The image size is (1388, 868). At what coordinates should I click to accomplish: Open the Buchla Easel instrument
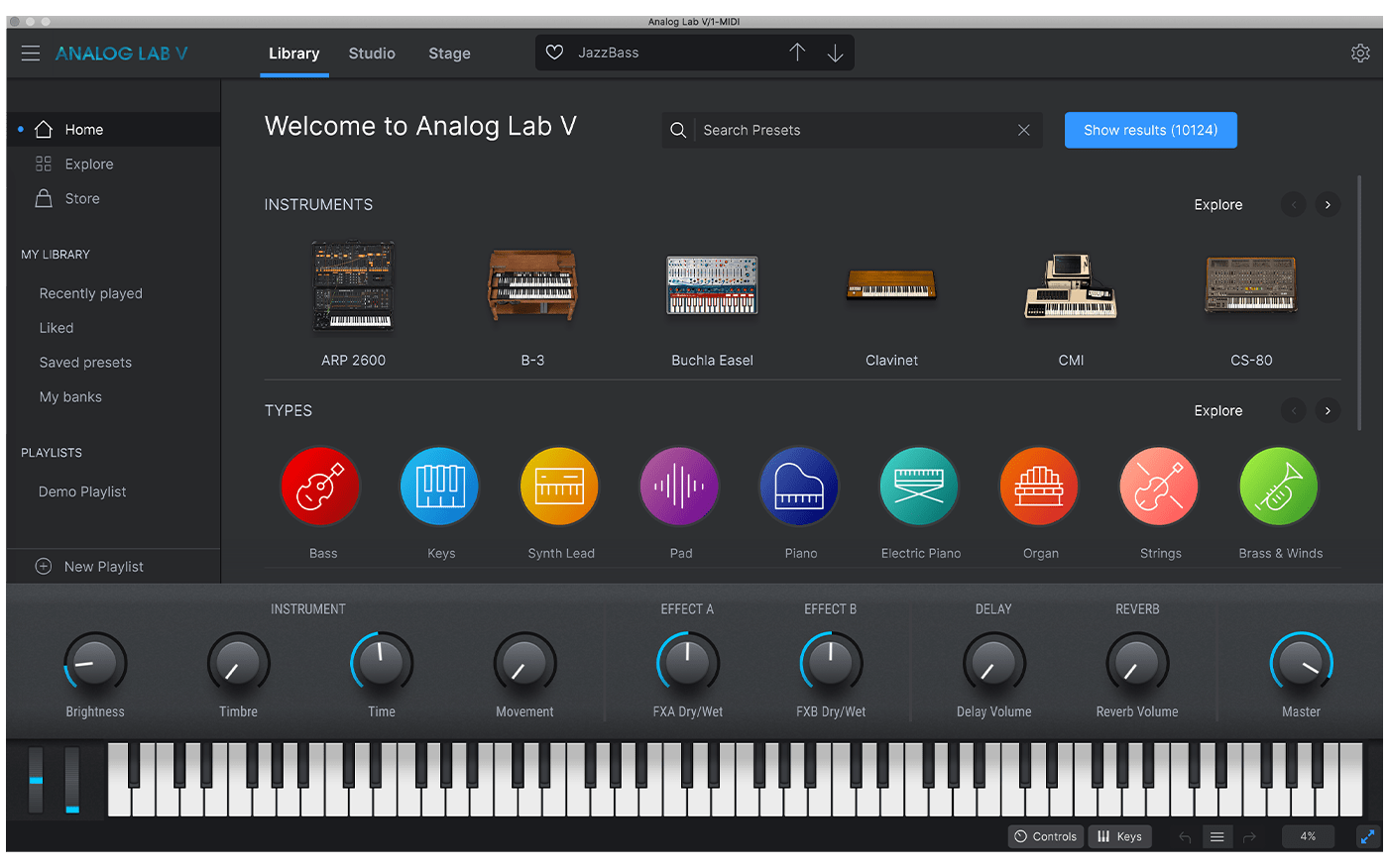[712, 286]
